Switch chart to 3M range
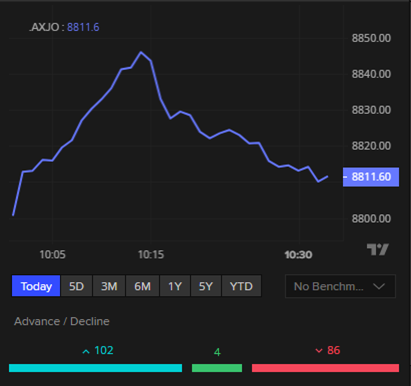Viewport: 411px width, 386px height. [109, 286]
